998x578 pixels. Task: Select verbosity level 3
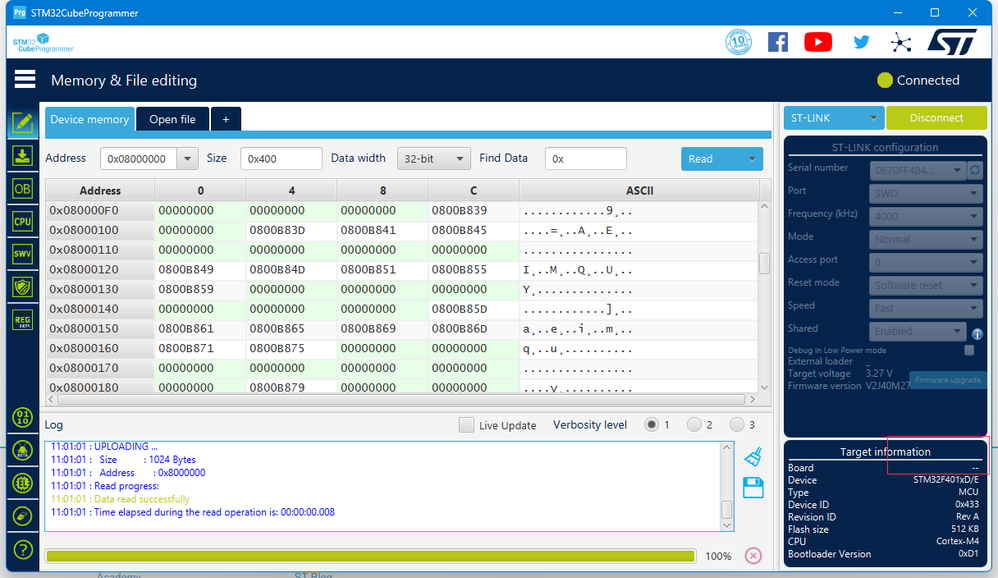(x=736, y=425)
